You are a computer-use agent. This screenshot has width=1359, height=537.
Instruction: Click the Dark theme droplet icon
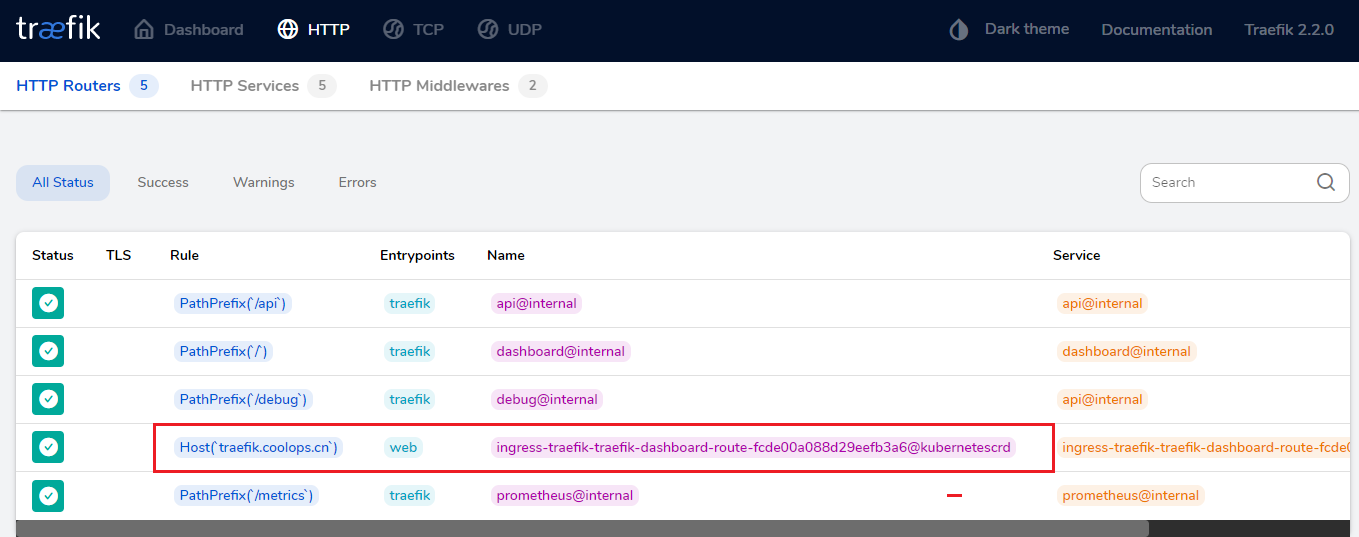click(x=959, y=29)
